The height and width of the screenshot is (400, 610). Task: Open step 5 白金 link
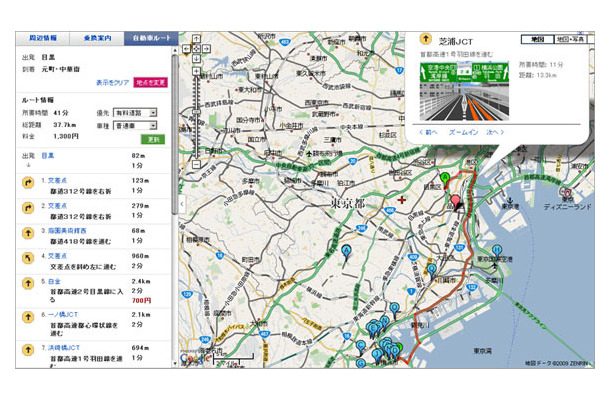click(54, 281)
